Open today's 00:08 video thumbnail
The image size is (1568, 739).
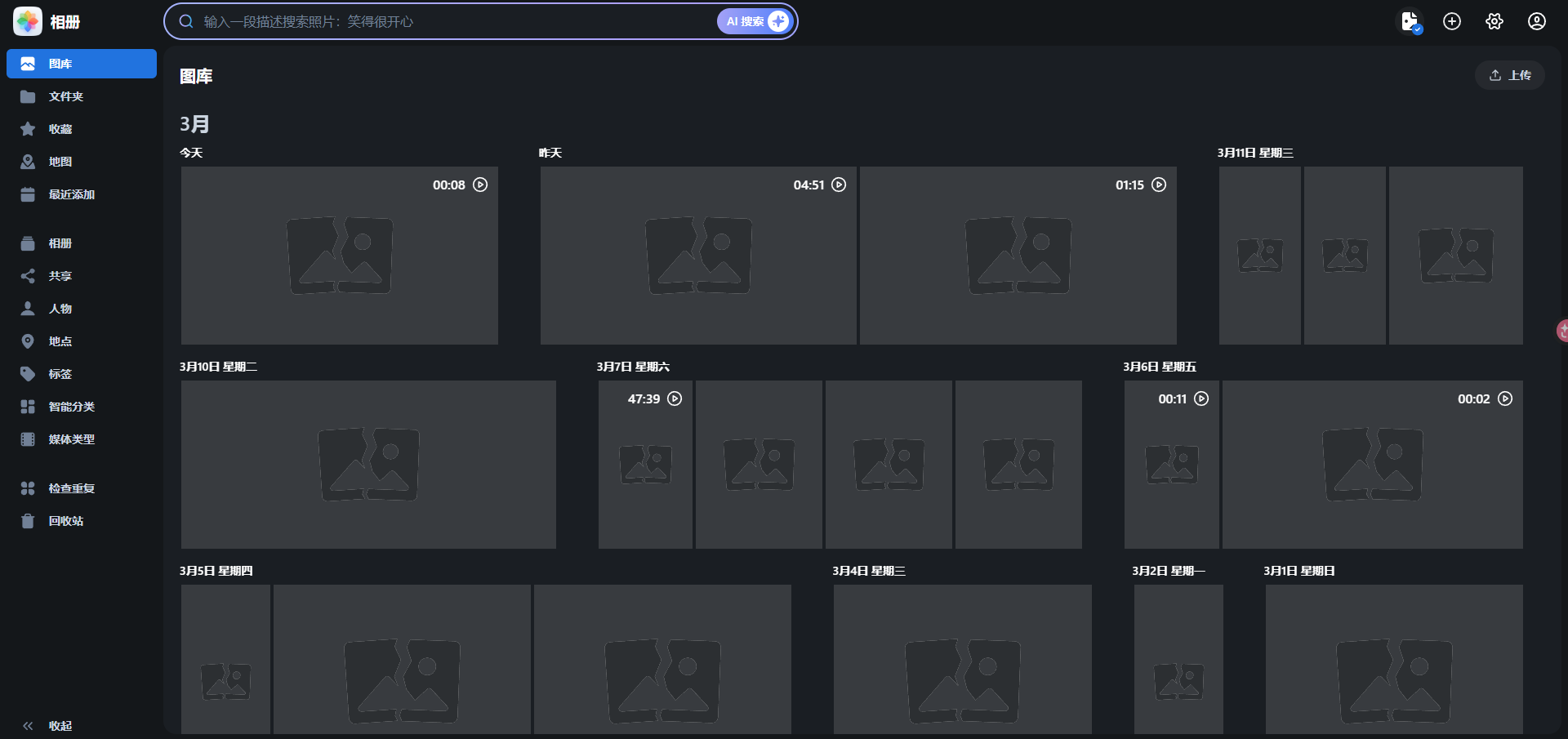click(x=340, y=256)
